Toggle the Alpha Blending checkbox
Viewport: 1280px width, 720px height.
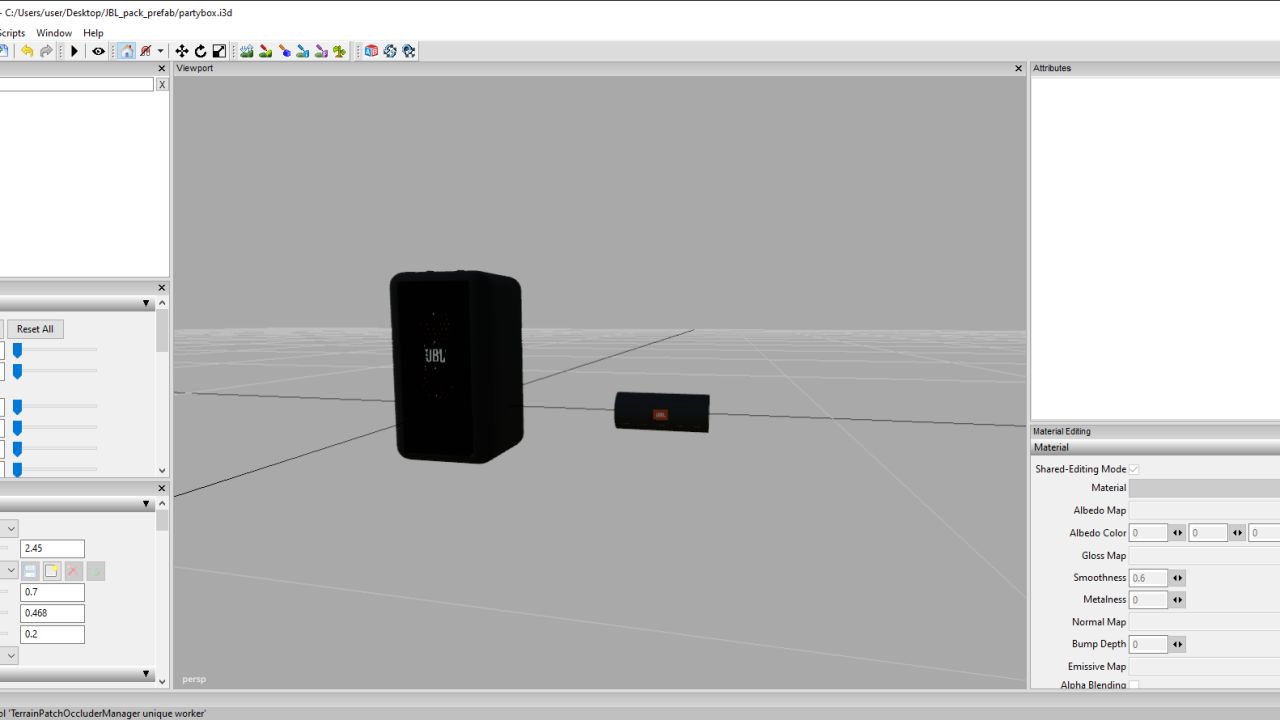point(1134,686)
